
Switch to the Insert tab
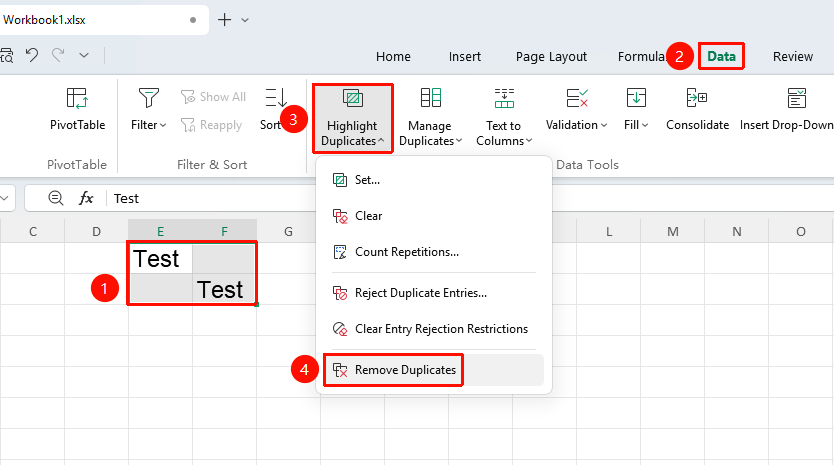click(464, 56)
